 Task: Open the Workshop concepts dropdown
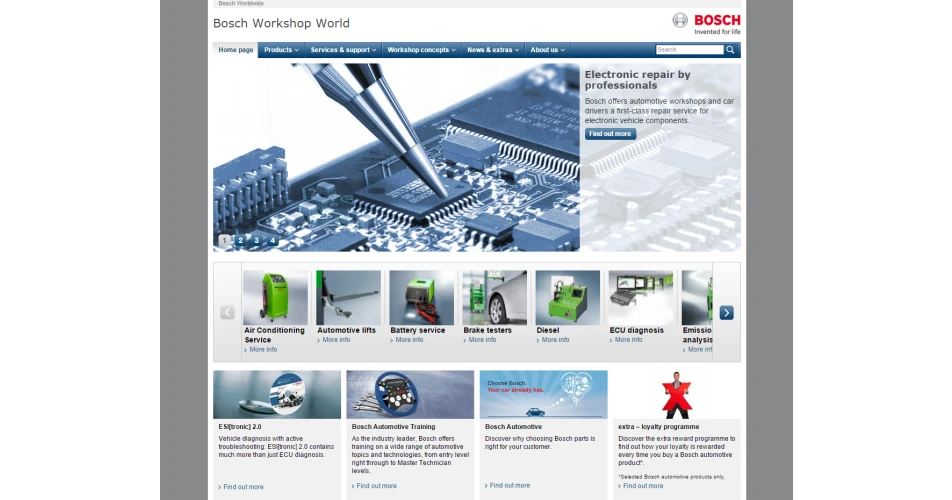[x=421, y=50]
